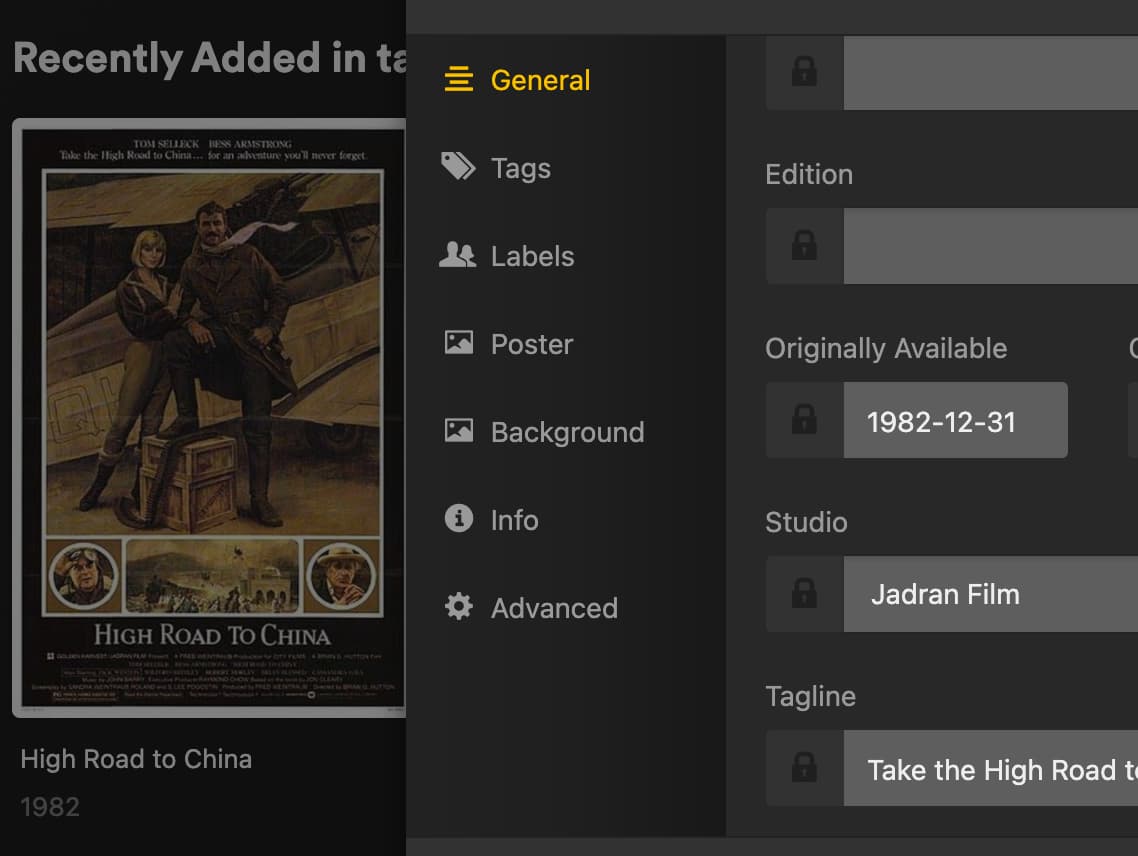Image resolution: width=1138 pixels, height=856 pixels.
Task: Click the input field above Edition
Action: click(991, 72)
